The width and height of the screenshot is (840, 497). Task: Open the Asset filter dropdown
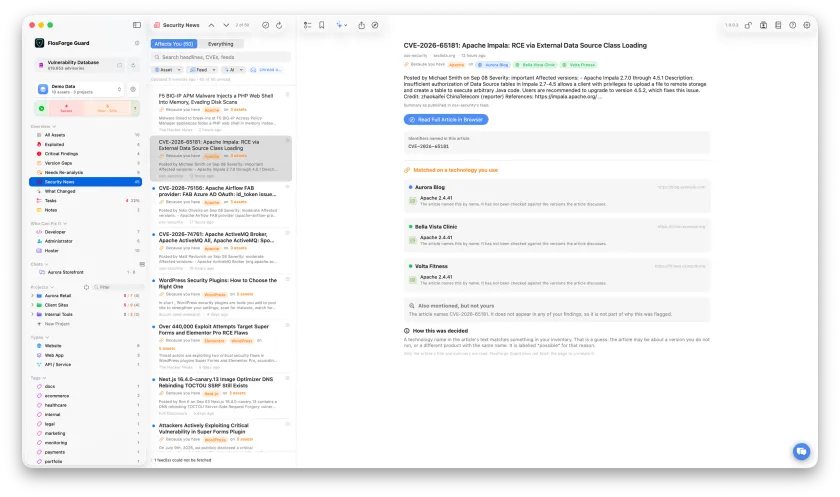[168, 70]
